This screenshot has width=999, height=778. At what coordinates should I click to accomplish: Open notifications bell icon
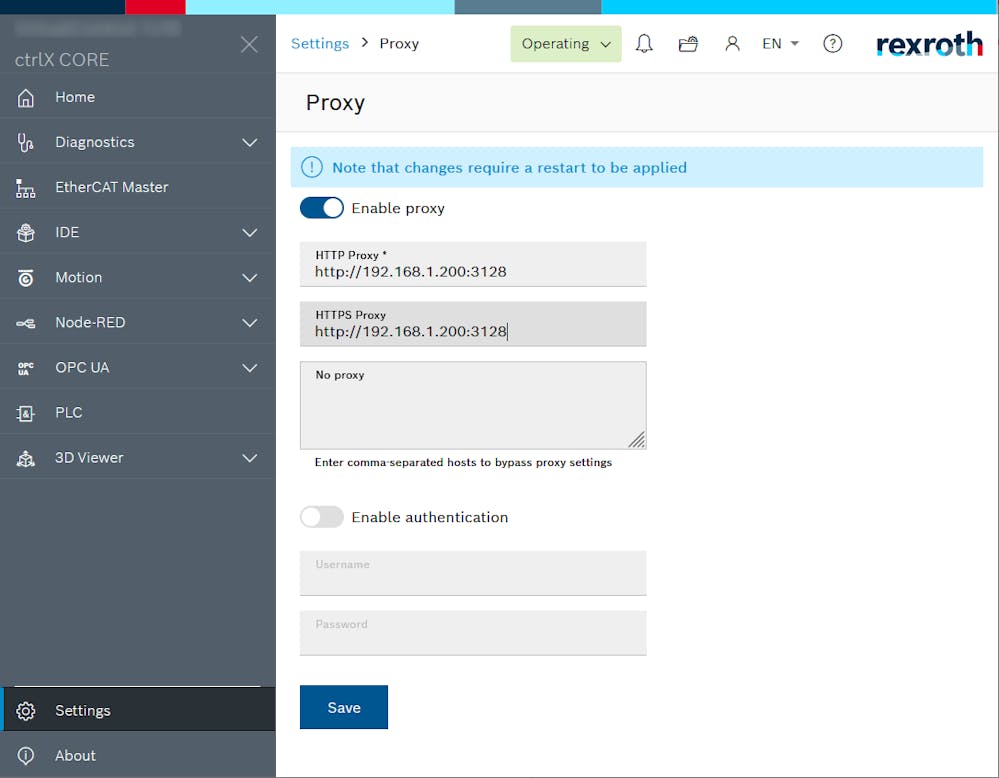pos(644,43)
